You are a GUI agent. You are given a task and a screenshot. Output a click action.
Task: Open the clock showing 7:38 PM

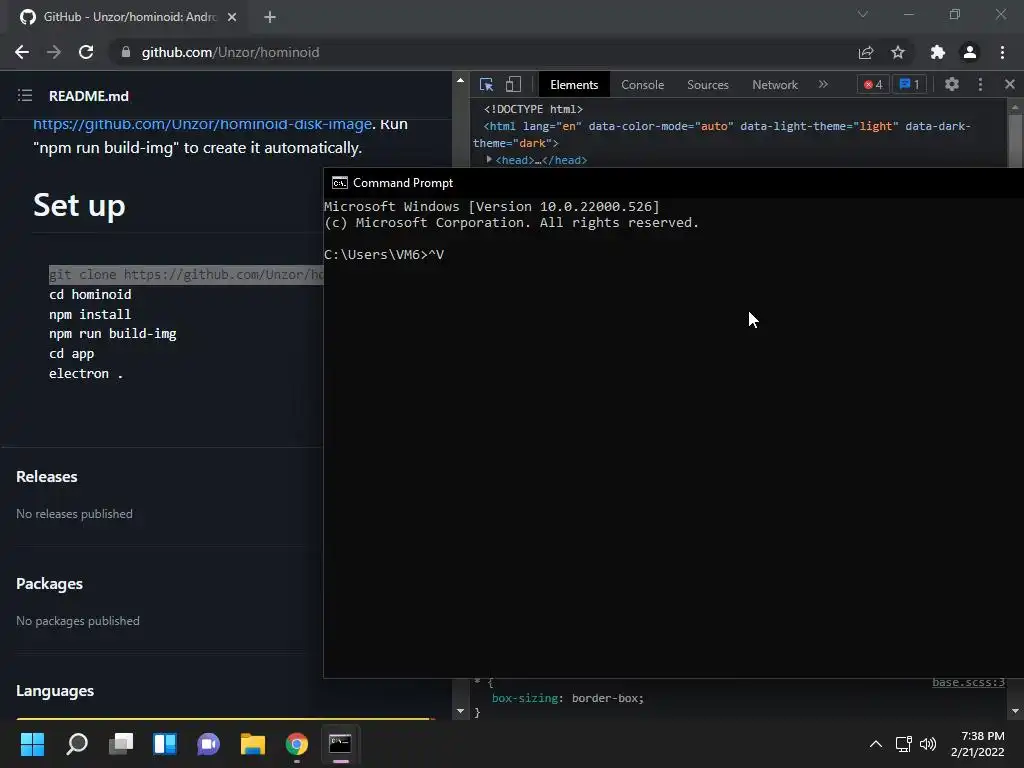[x=978, y=744]
